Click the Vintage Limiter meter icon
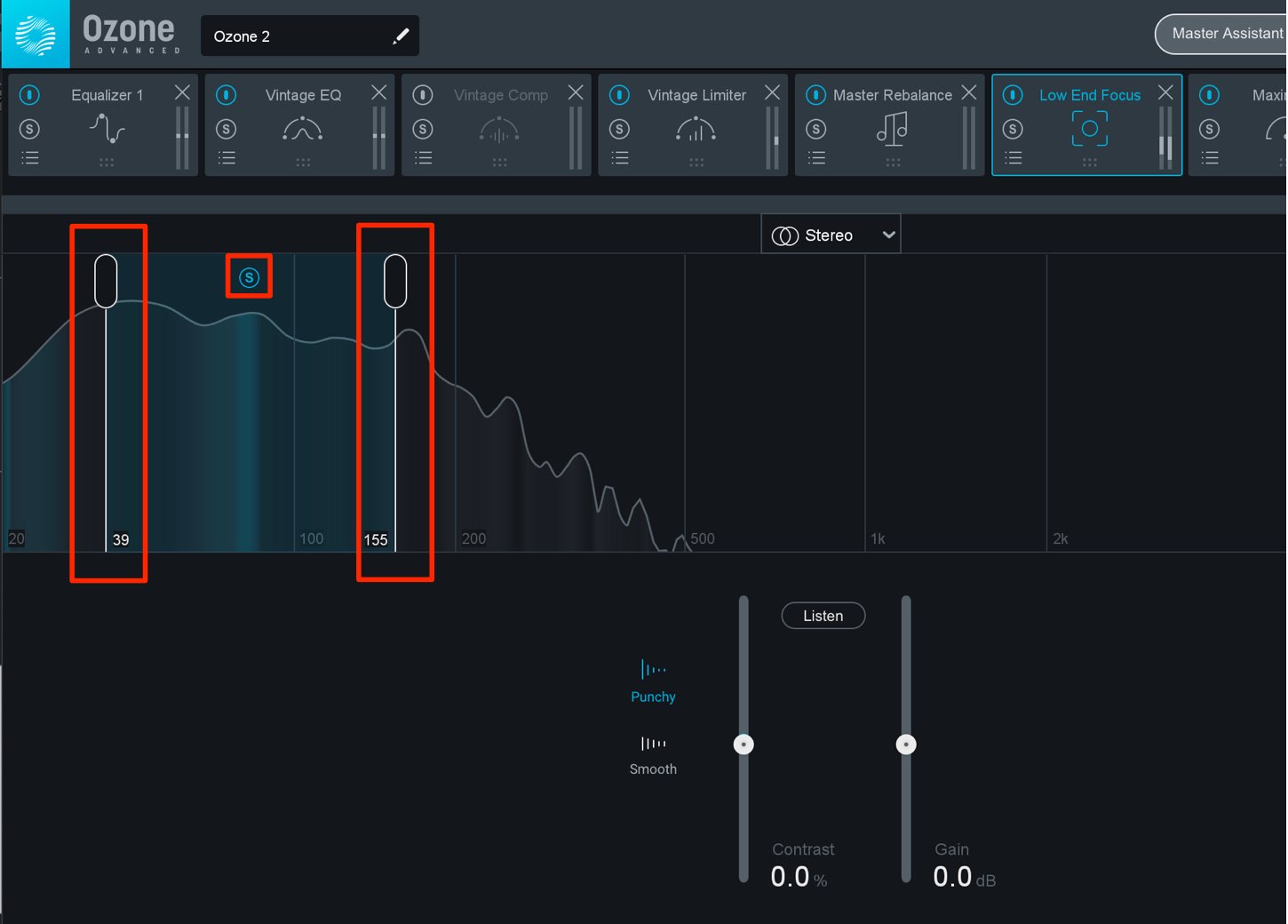The height and width of the screenshot is (924, 1288). [x=696, y=129]
